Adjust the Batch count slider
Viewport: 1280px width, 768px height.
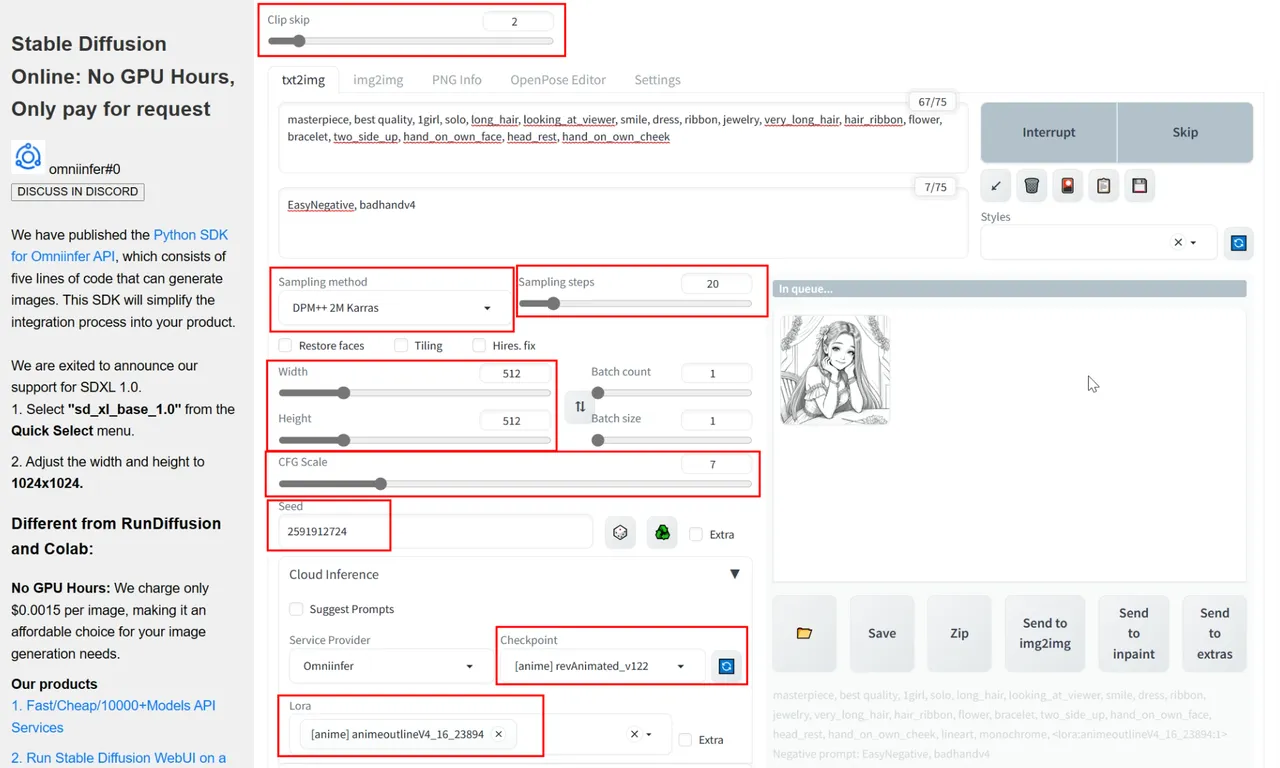coord(671,393)
